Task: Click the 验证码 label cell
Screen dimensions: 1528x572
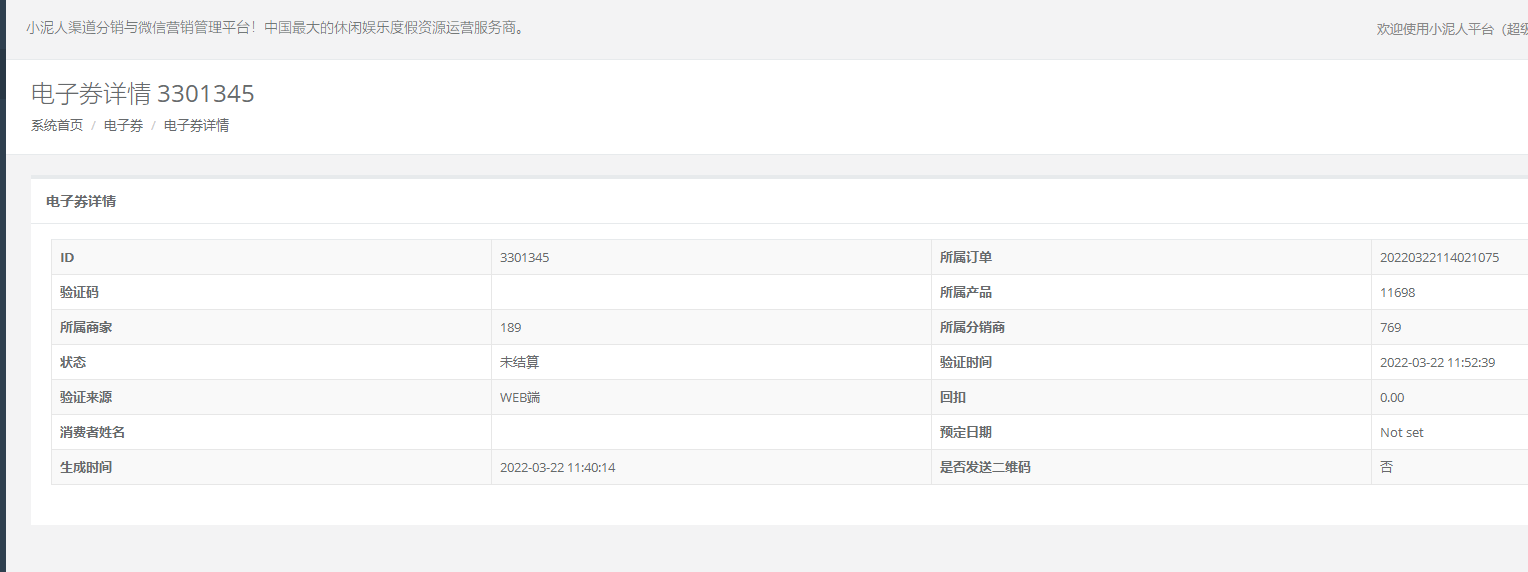Action: 80,293
